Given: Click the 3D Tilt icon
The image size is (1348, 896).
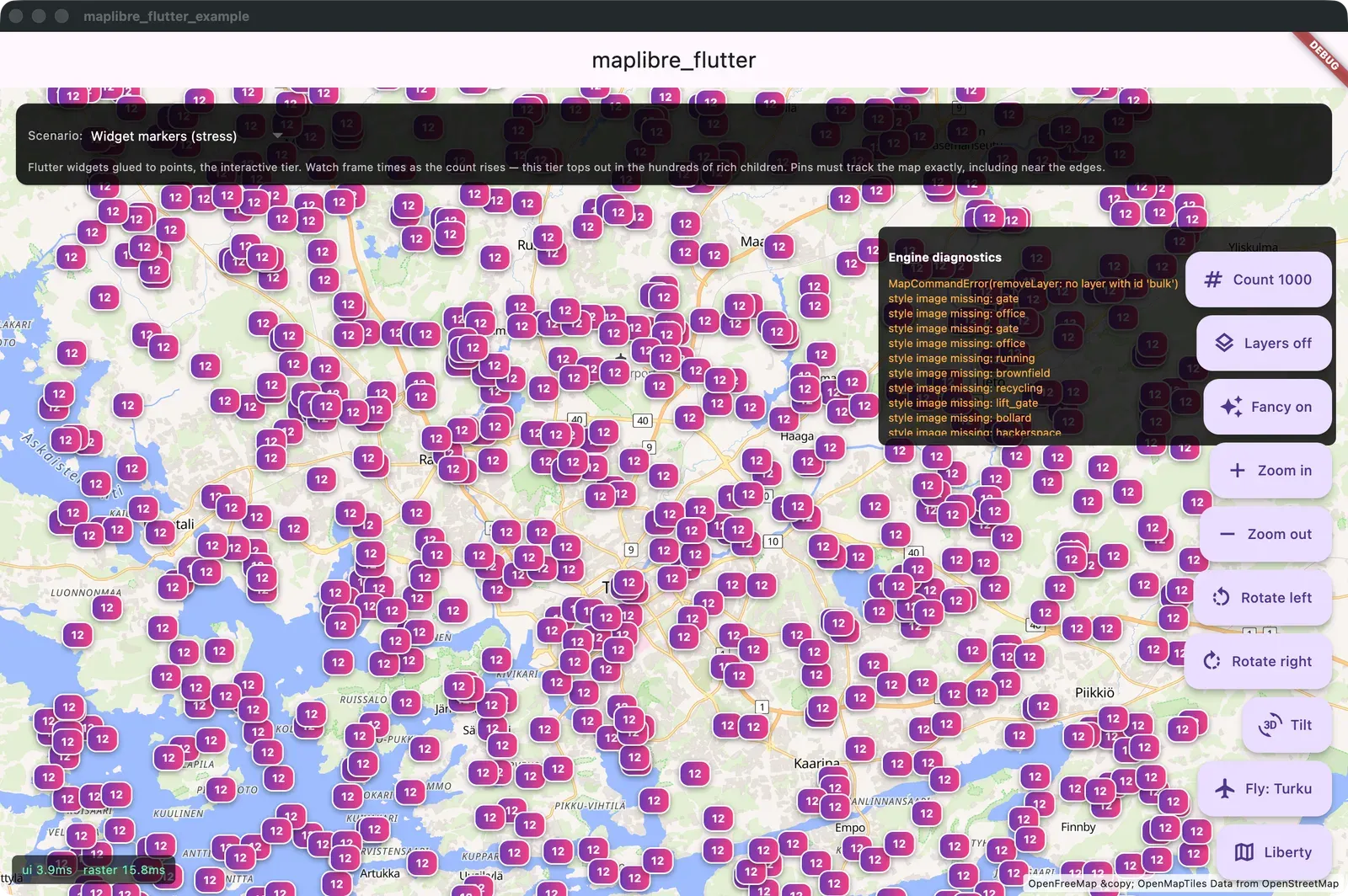Looking at the screenshot, I should coord(1270,725).
